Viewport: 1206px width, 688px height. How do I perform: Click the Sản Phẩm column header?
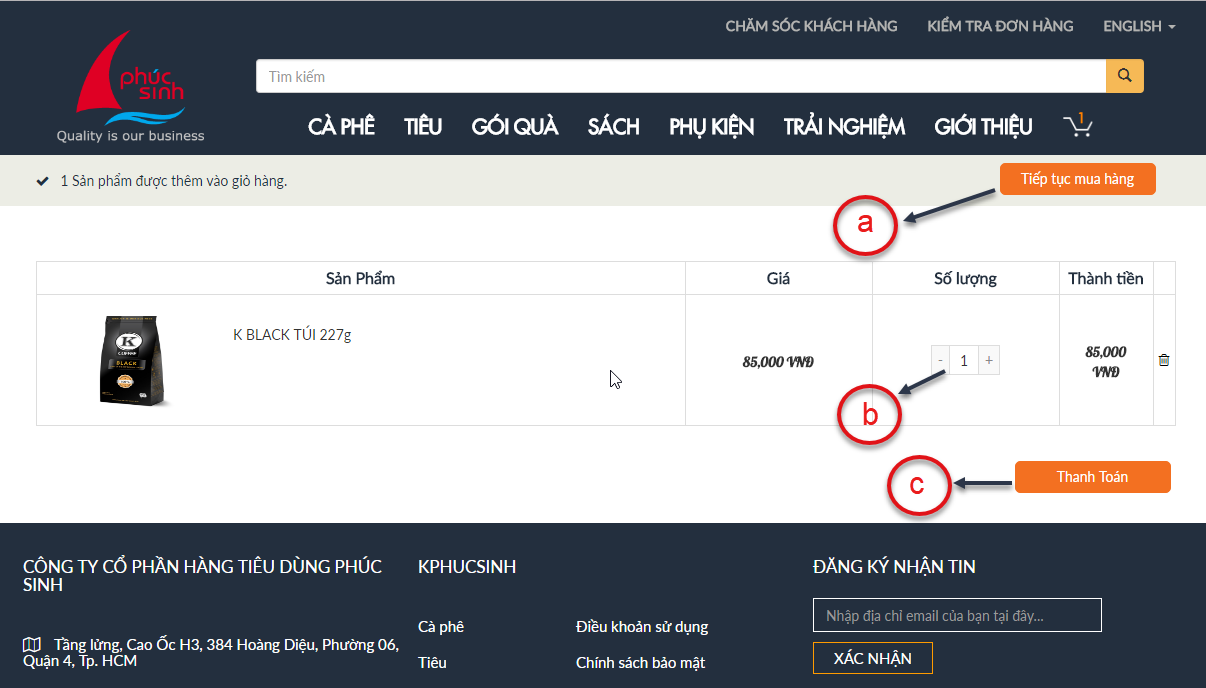click(x=360, y=278)
